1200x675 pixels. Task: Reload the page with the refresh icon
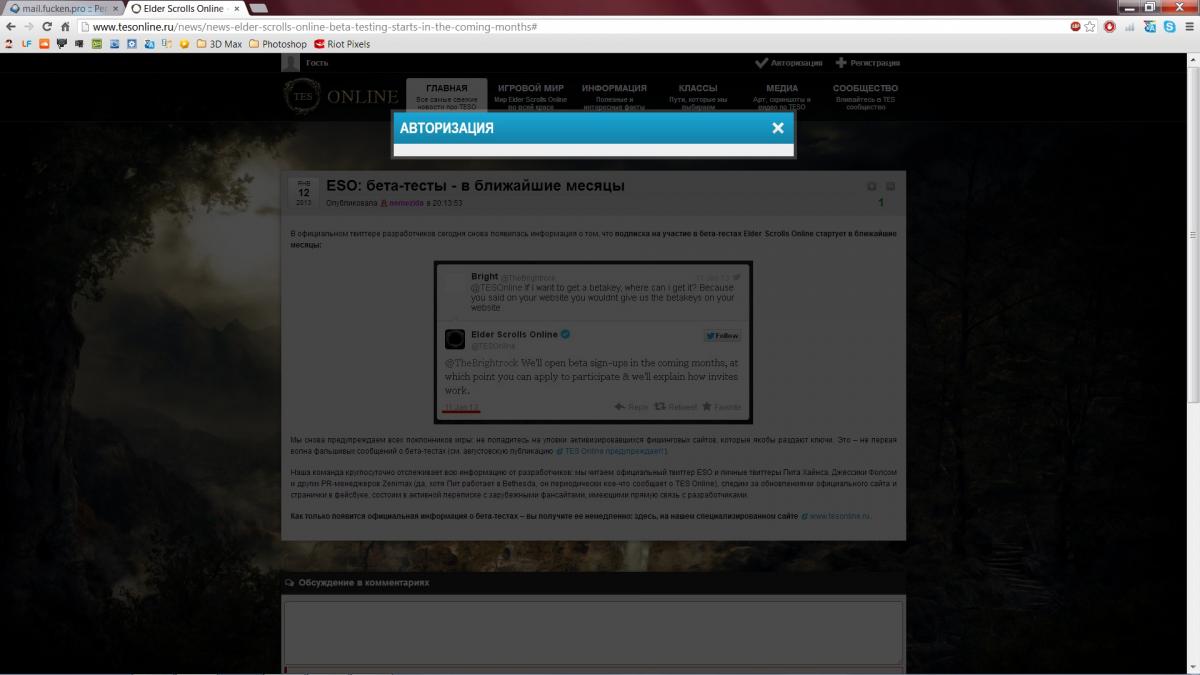pyautogui.click(x=47, y=27)
